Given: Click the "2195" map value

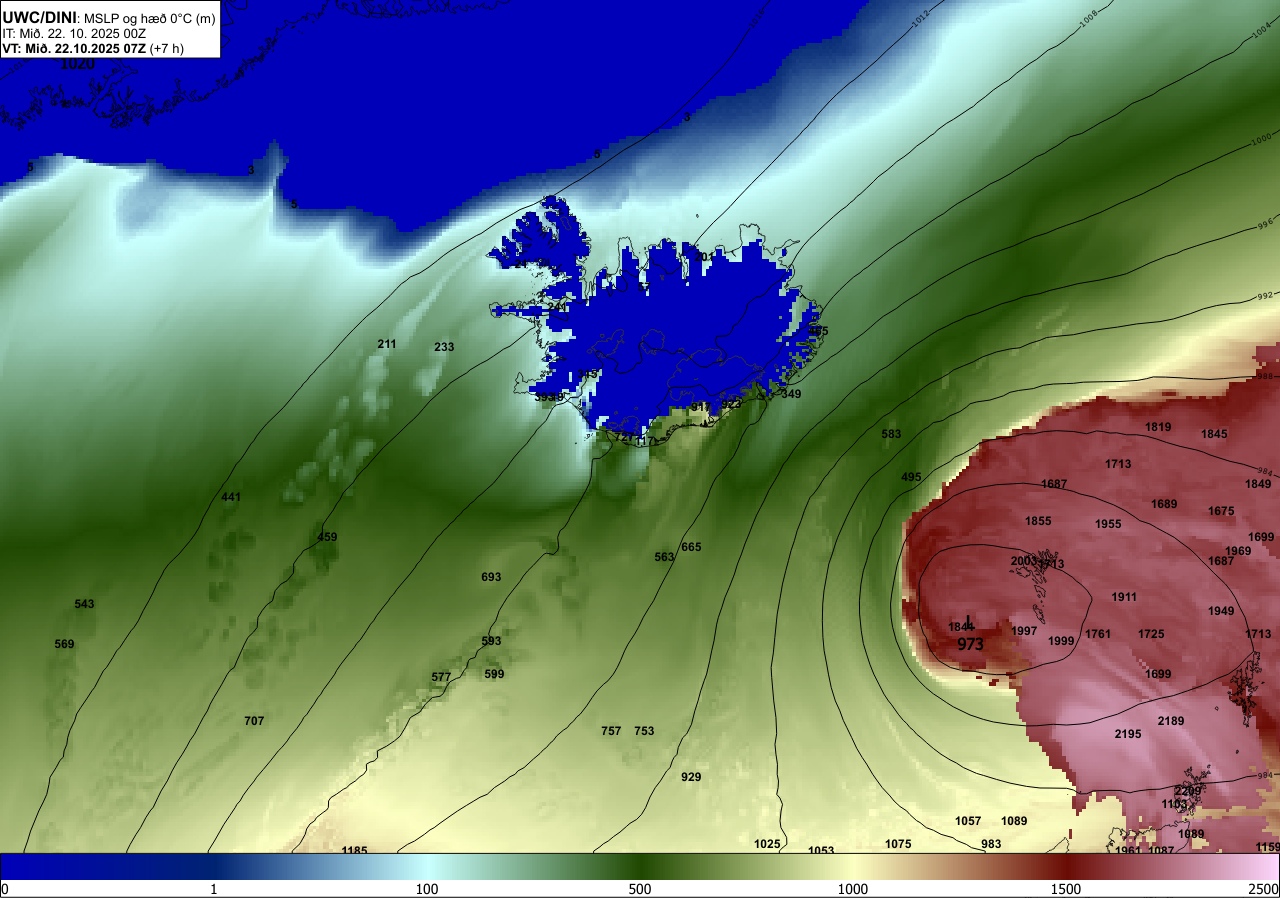Looking at the screenshot, I should [x=1128, y=734].
